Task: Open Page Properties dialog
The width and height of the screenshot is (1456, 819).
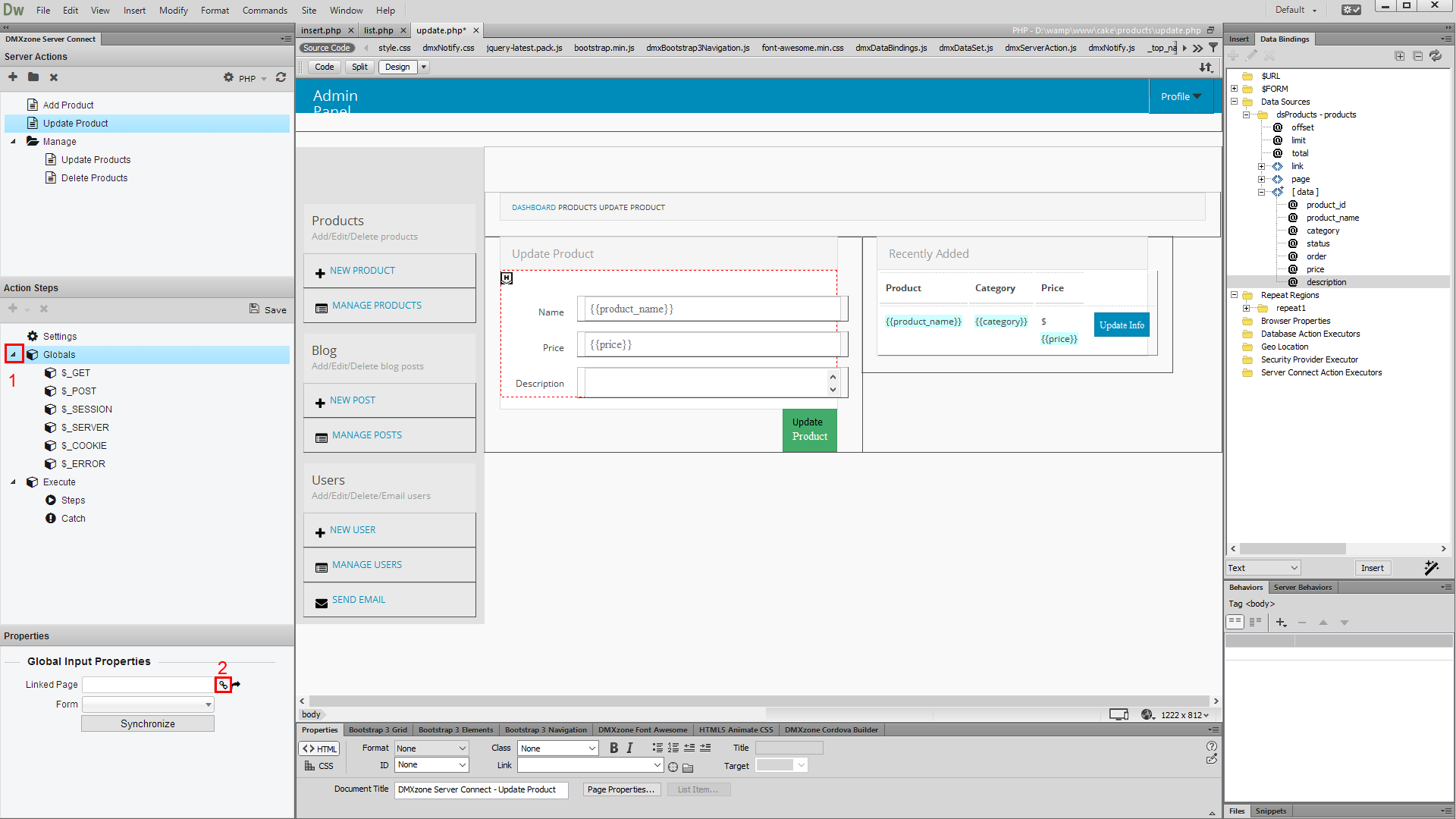Action: point(621,789)
